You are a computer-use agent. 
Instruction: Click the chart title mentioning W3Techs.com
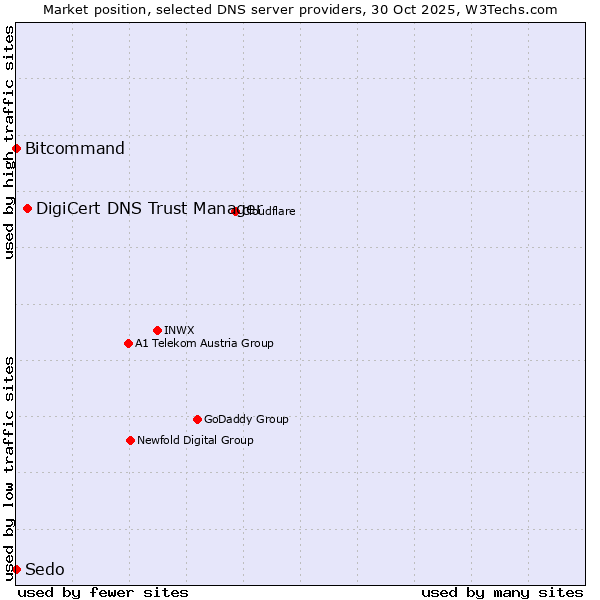point(300,9)
